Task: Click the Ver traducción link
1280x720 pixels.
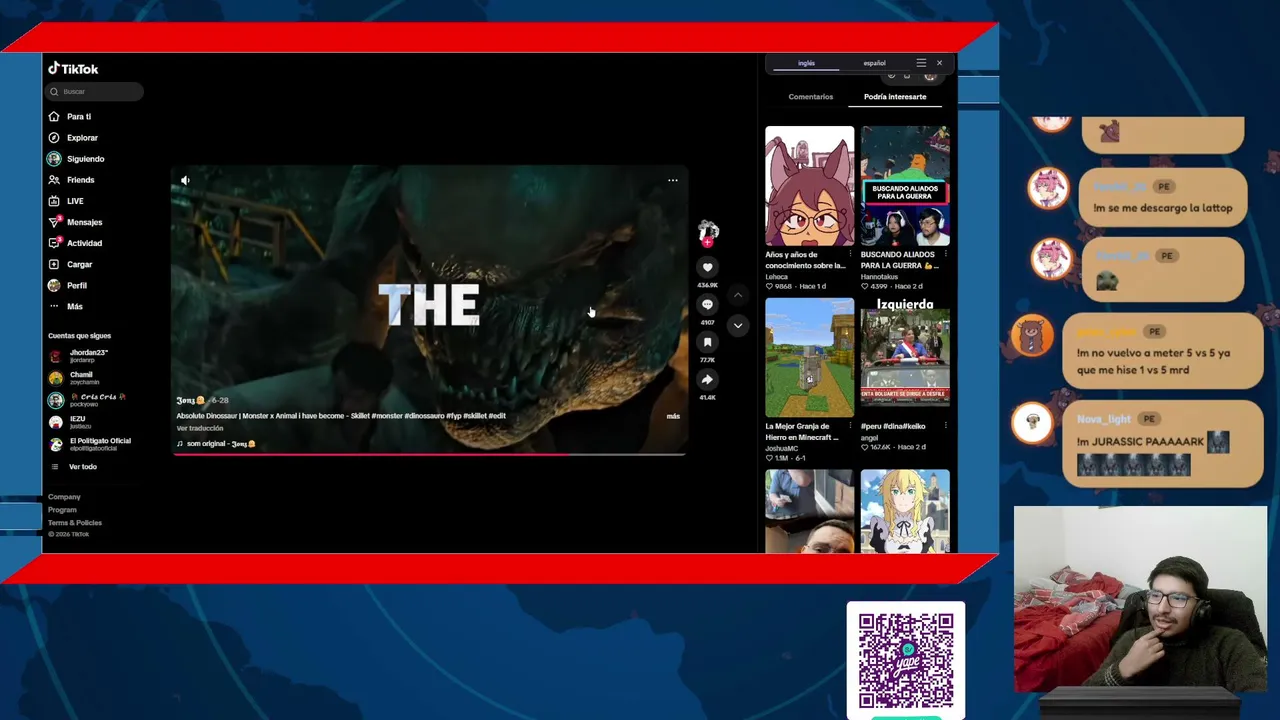Action: pyautogui.click(x=200, y=428)
